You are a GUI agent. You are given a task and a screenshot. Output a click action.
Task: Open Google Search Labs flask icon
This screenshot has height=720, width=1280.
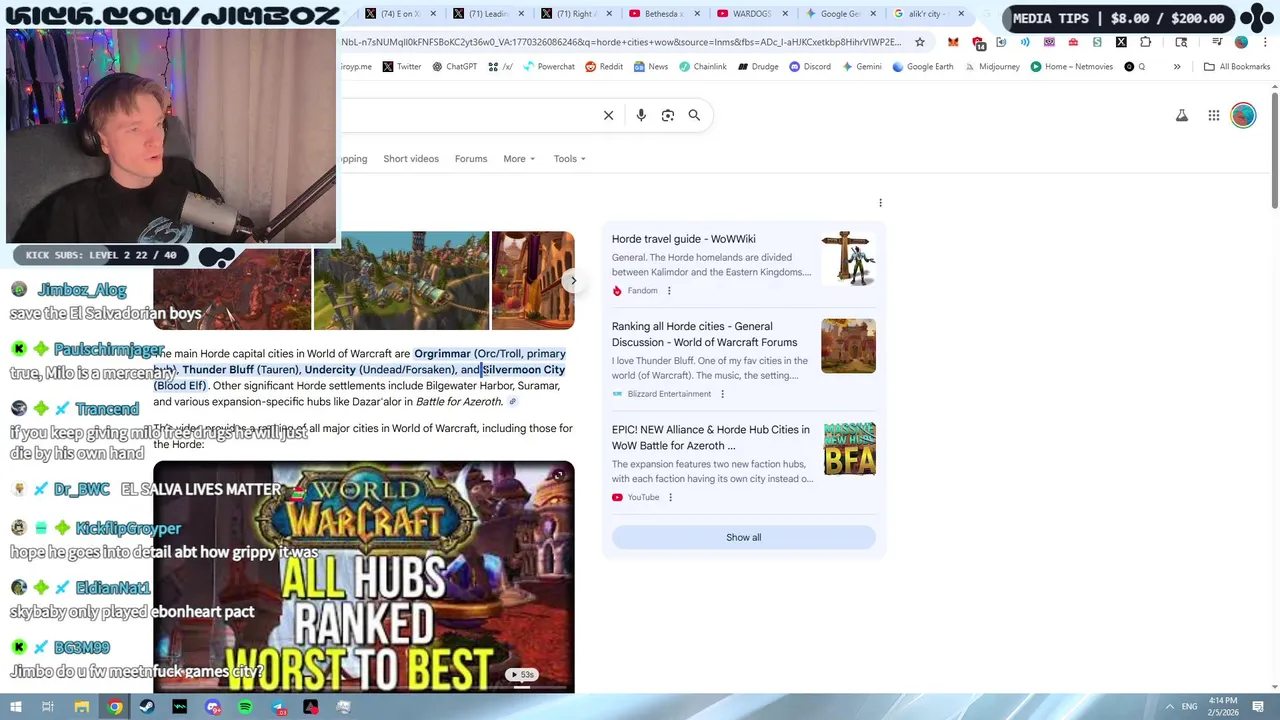(x=1182, y=115)
